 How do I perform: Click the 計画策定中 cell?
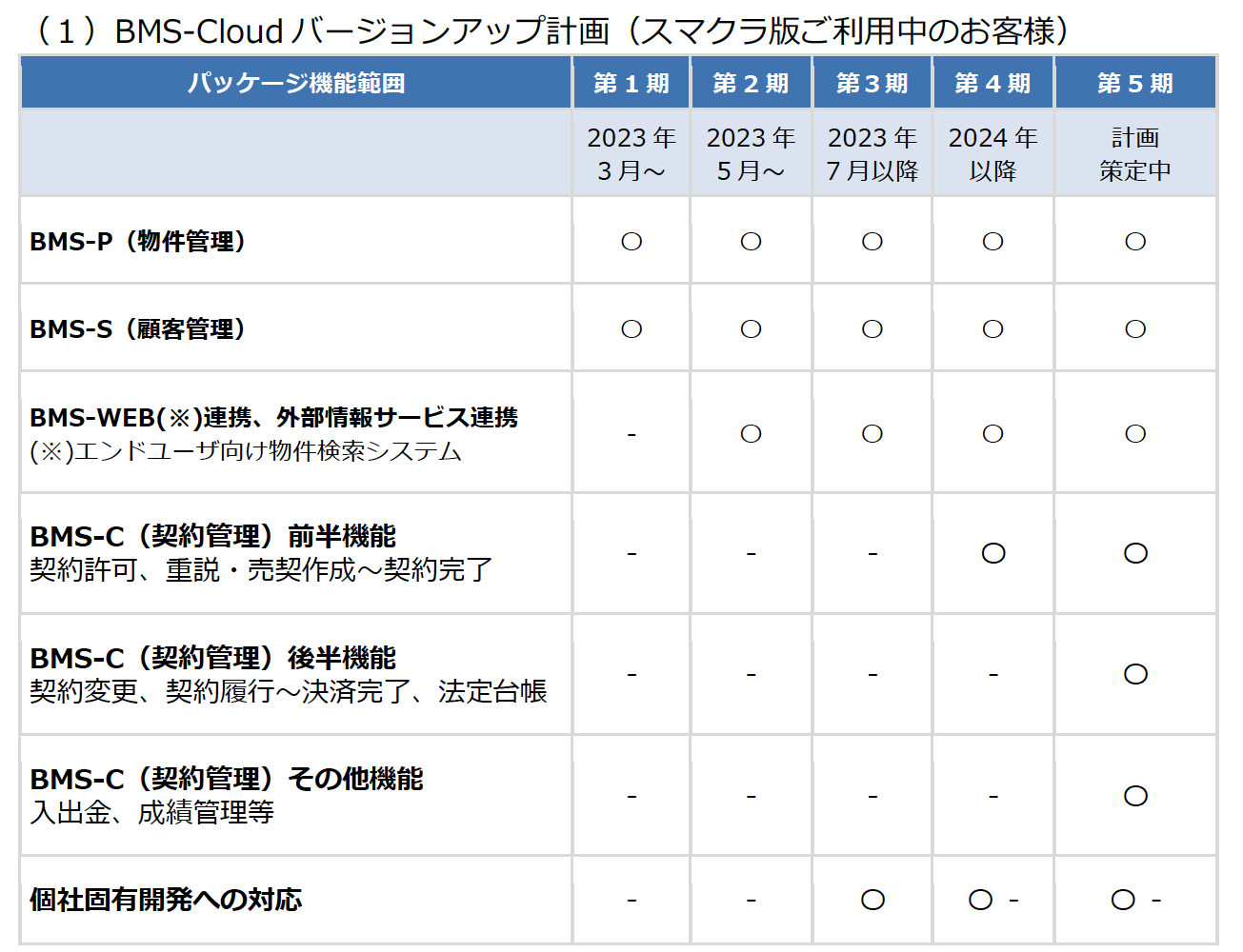tap(1134, 154)
